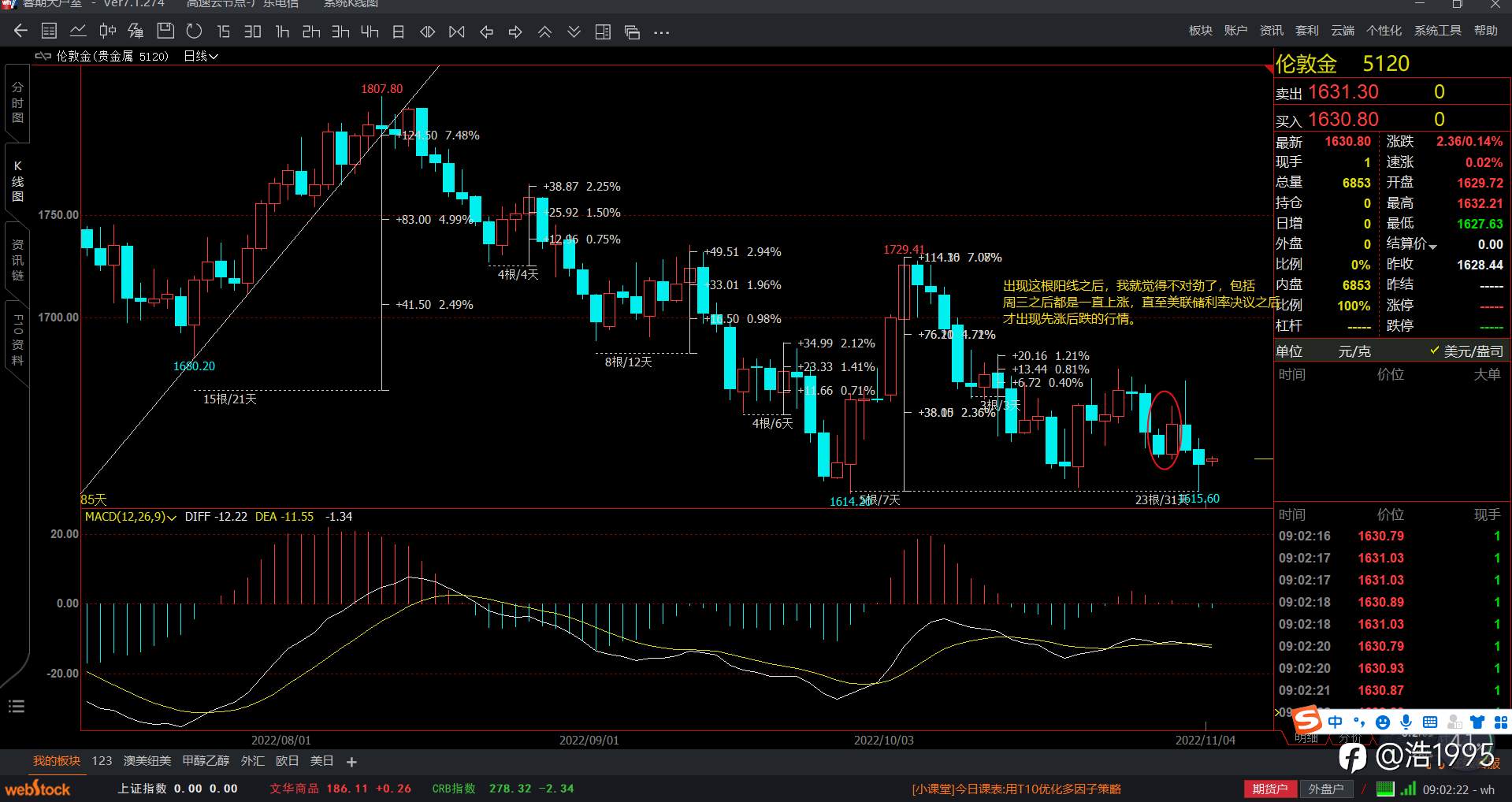Move chart left with hollow left arrow
The image size is (1512, 802).
486,32
